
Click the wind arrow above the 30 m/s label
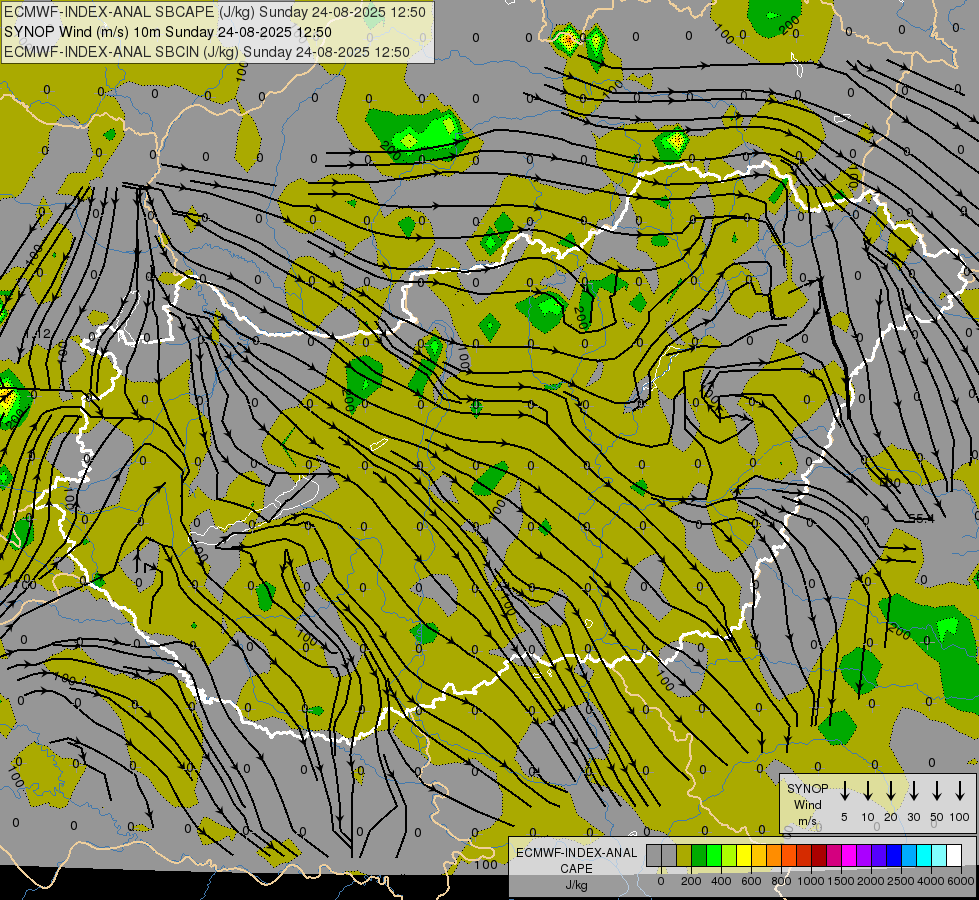click(913, 791)
